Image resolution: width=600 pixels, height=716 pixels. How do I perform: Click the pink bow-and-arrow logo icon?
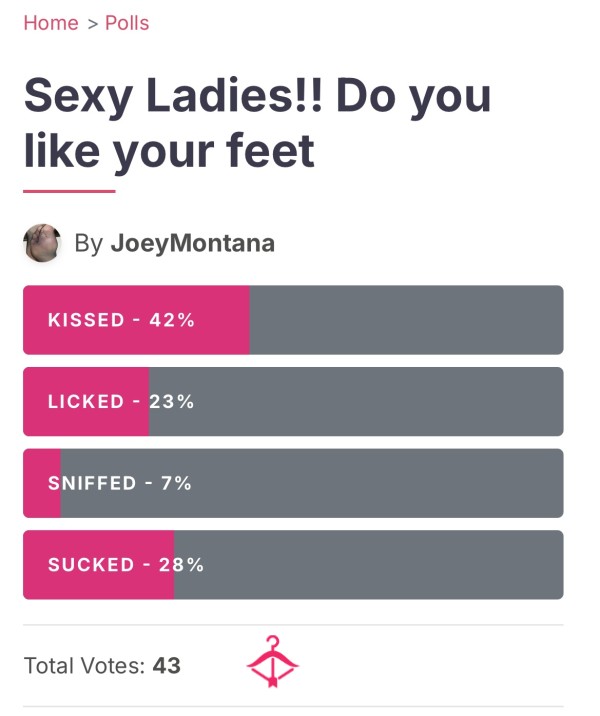273,661
